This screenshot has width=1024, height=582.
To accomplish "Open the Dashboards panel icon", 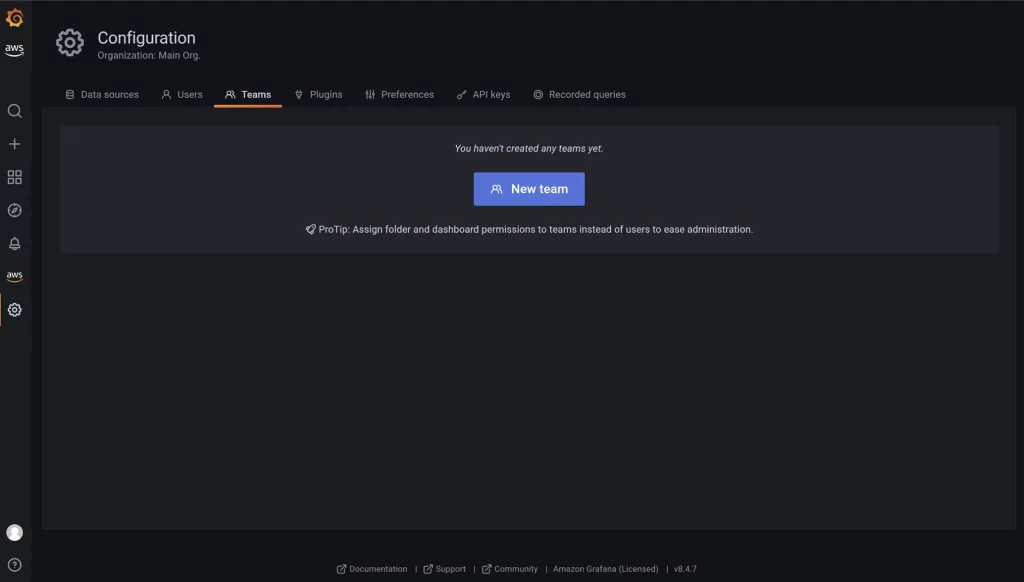I will [x=14, y=177].
